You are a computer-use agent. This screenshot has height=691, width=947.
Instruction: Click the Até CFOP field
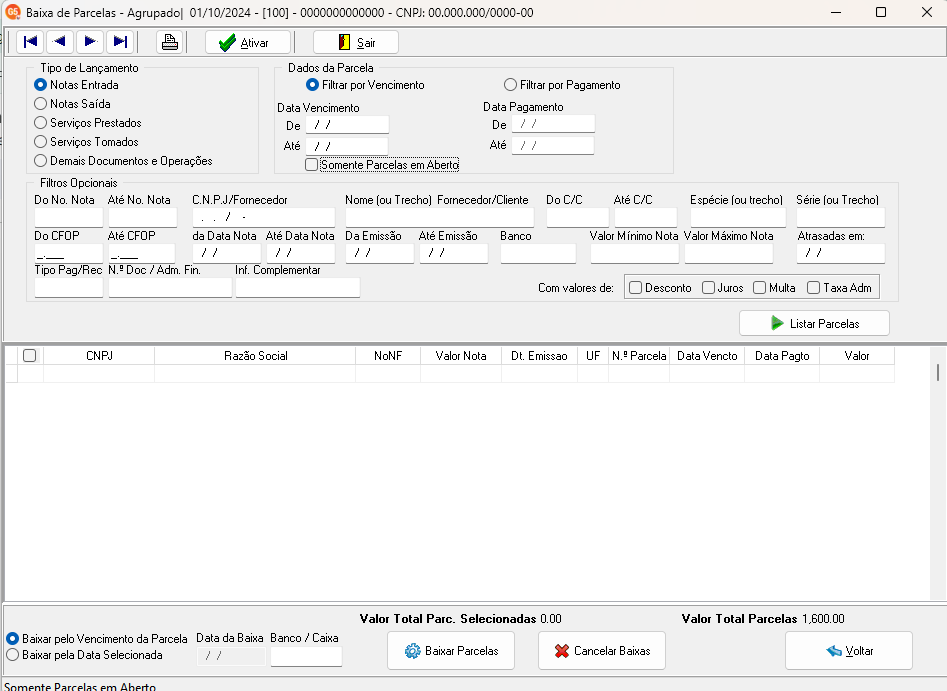[x=142, y=253]
